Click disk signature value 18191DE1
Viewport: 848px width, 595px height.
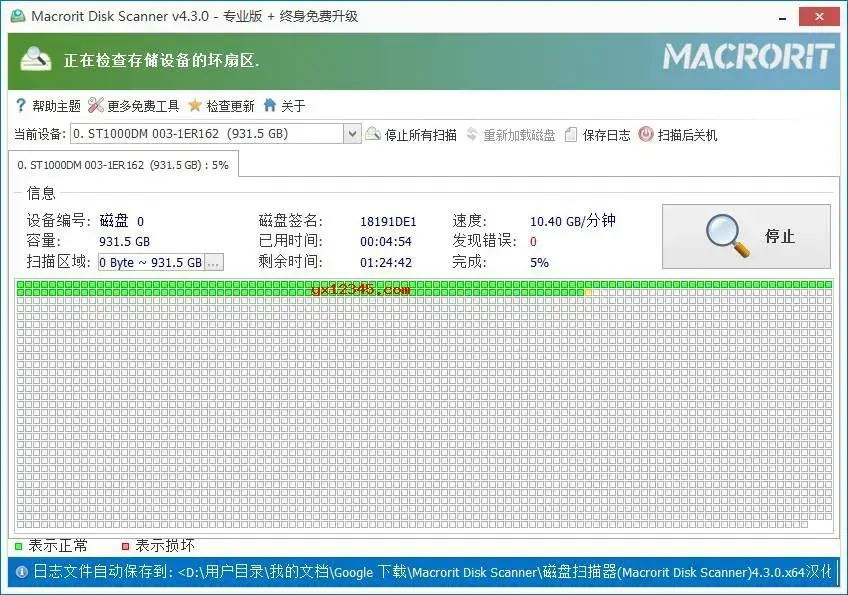click(x=388, y=222)
